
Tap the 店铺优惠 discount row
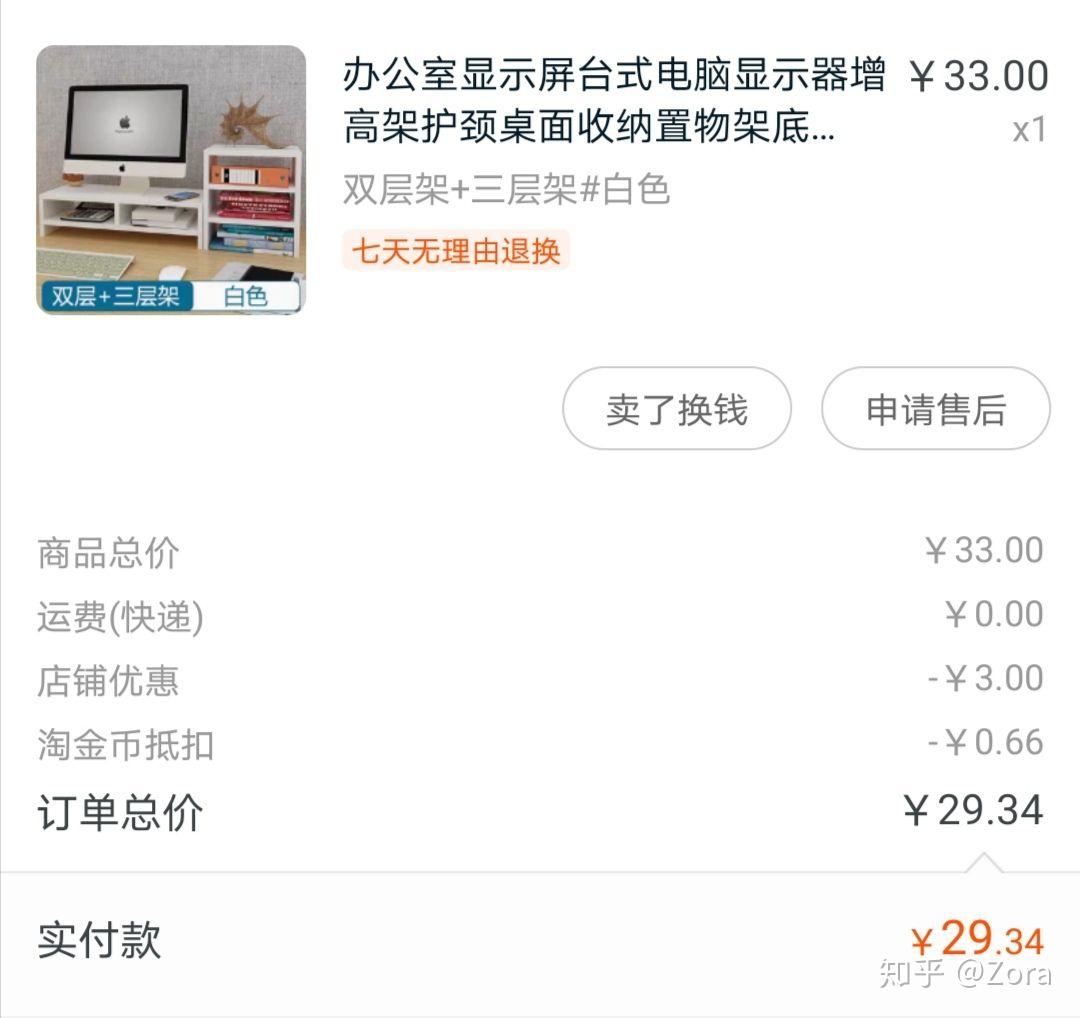(x=540, y=680)
